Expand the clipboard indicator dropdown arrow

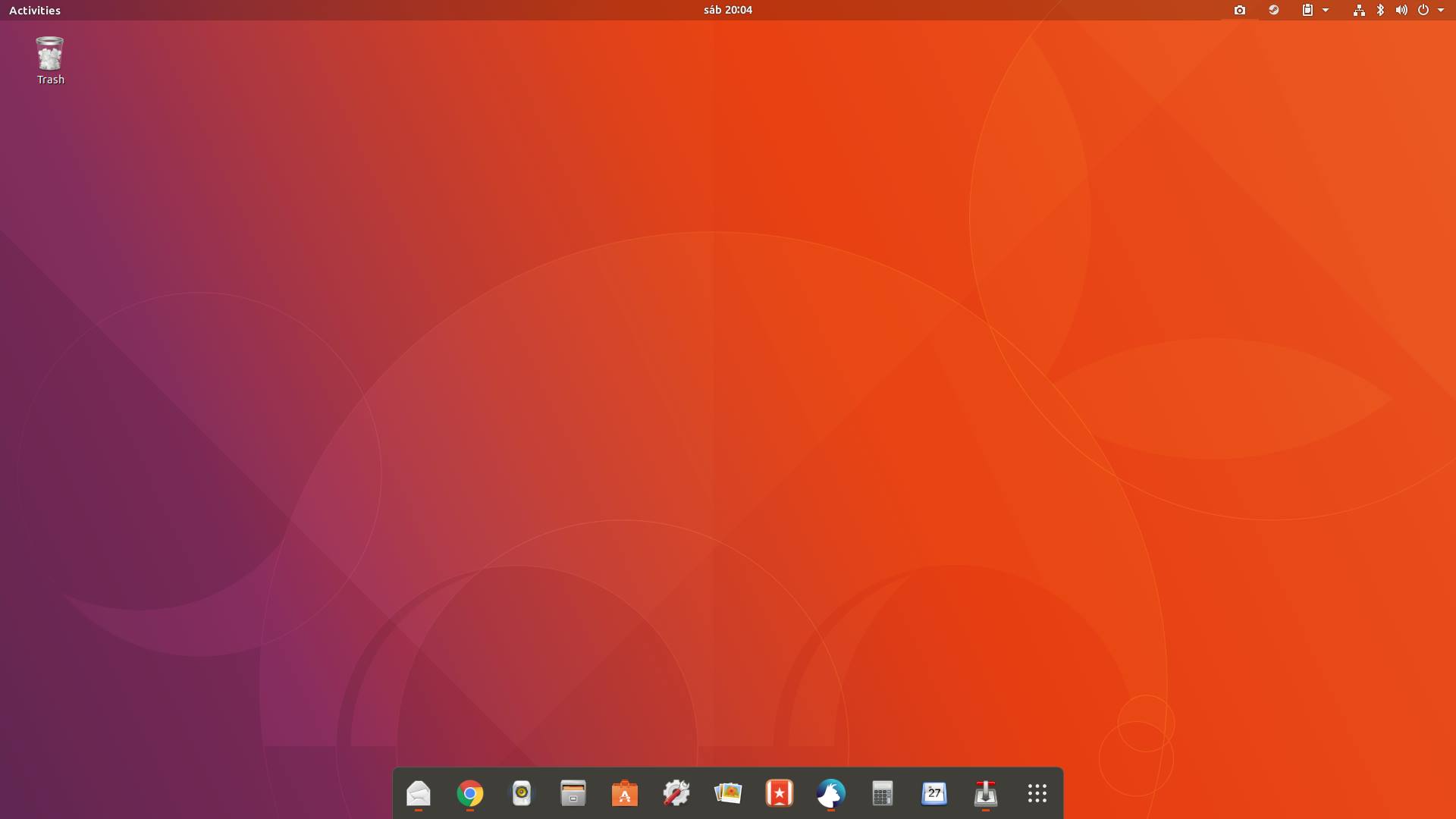1326,10
